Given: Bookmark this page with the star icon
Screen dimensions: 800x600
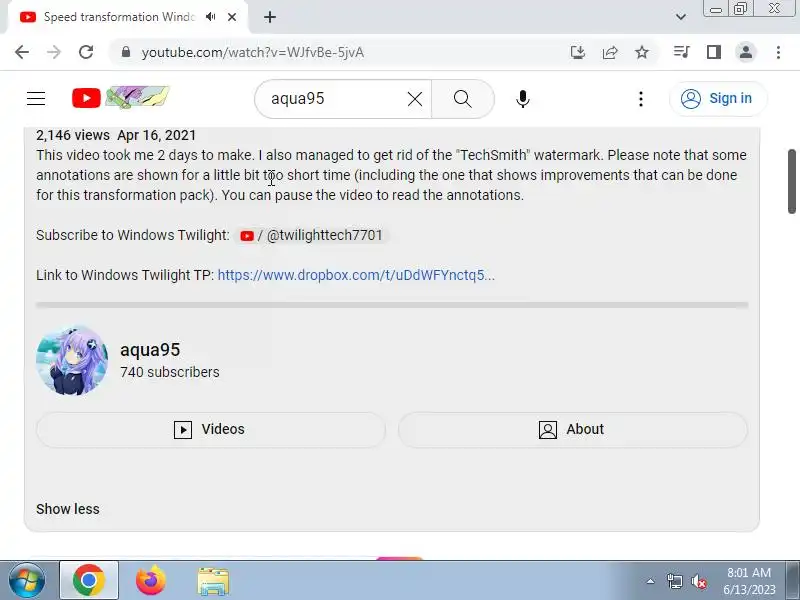Looking at the screenshot, I should click(642, 52).
